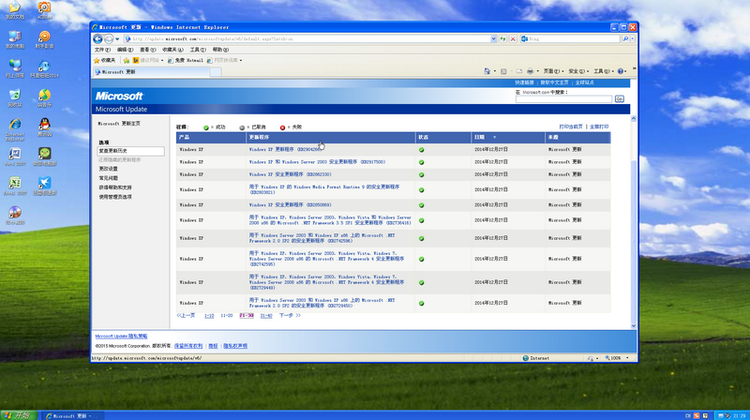Click the Microsoft.com search input field
The image size is (750, 420).
(x=563, y=99)
